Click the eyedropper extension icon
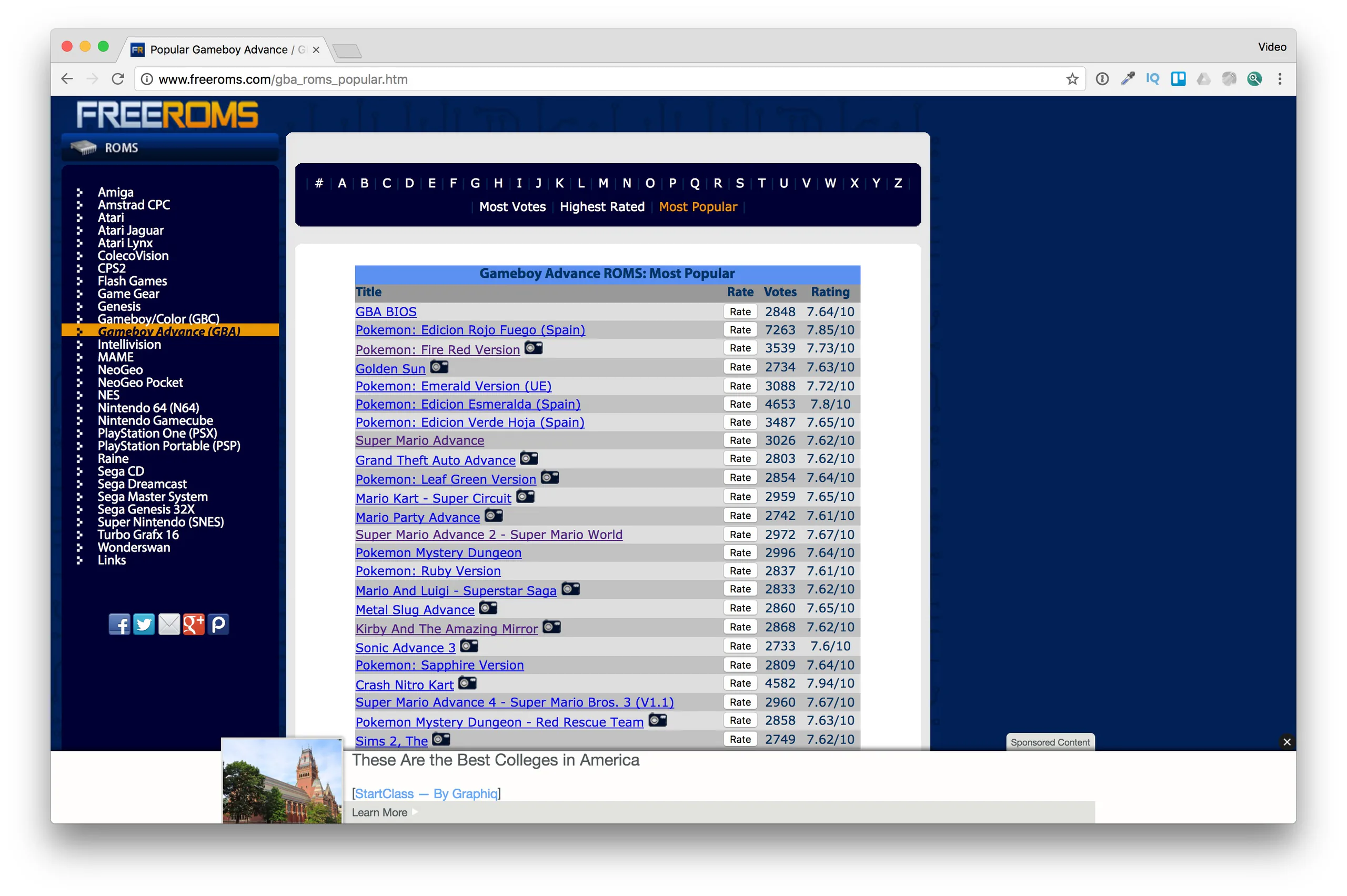The image size is (1347, 896). pos(1128,79)
